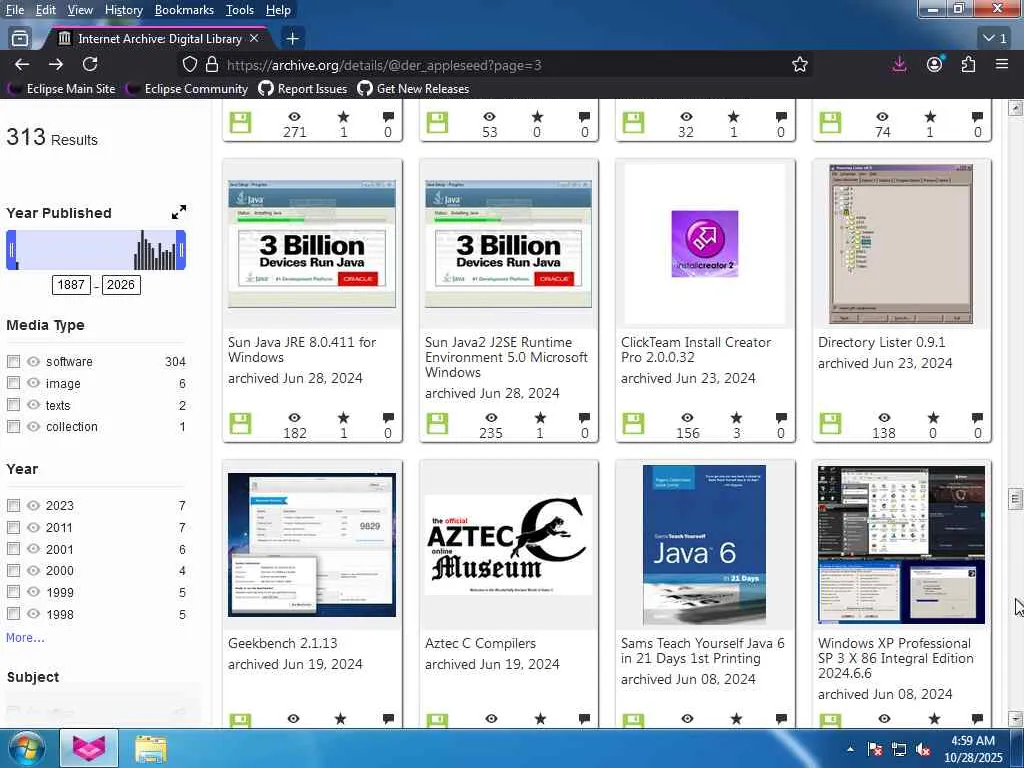
Task: Open Report Issues bookmark
Action: (303, 89)
